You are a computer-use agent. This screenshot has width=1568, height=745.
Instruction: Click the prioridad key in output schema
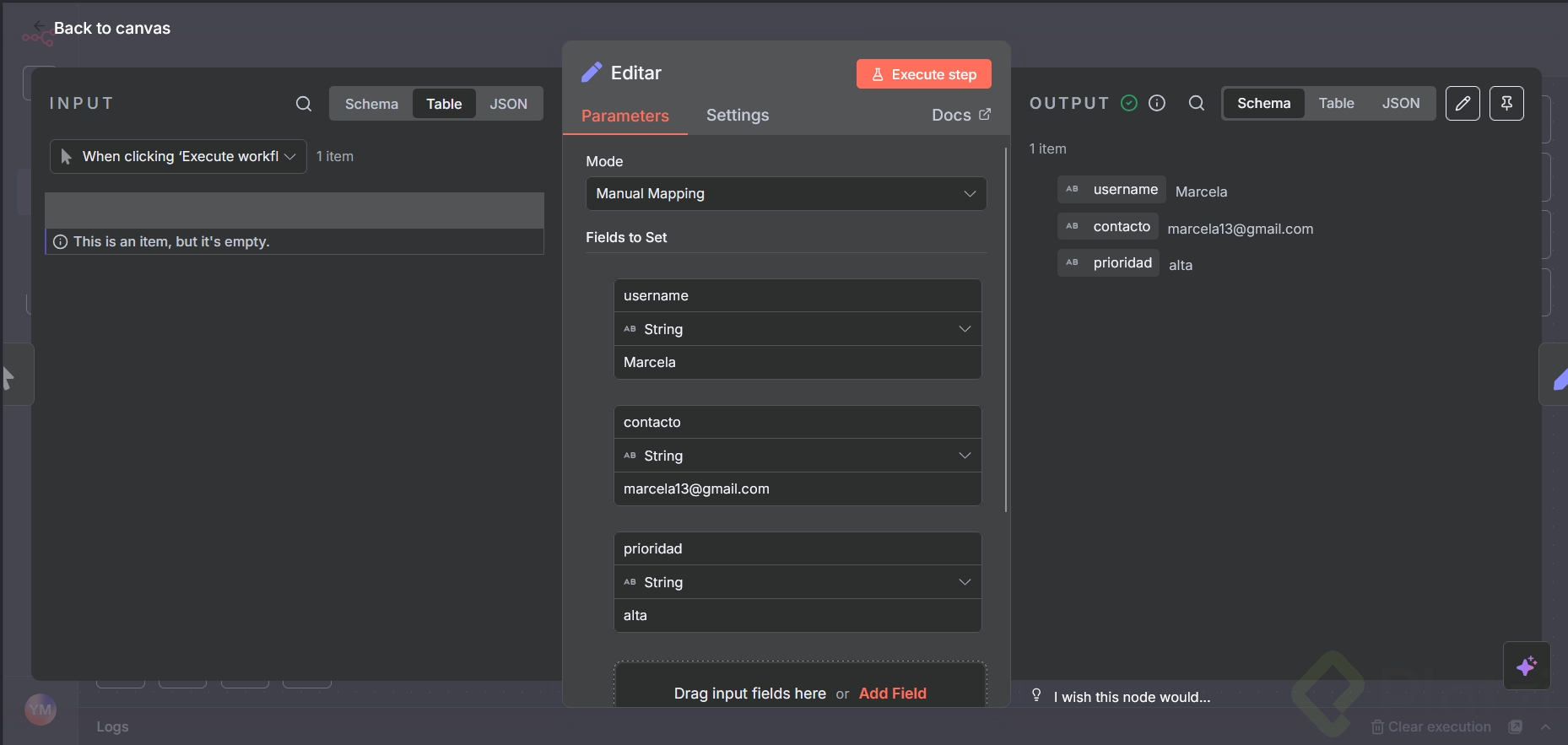click(x=1122, y=262)
